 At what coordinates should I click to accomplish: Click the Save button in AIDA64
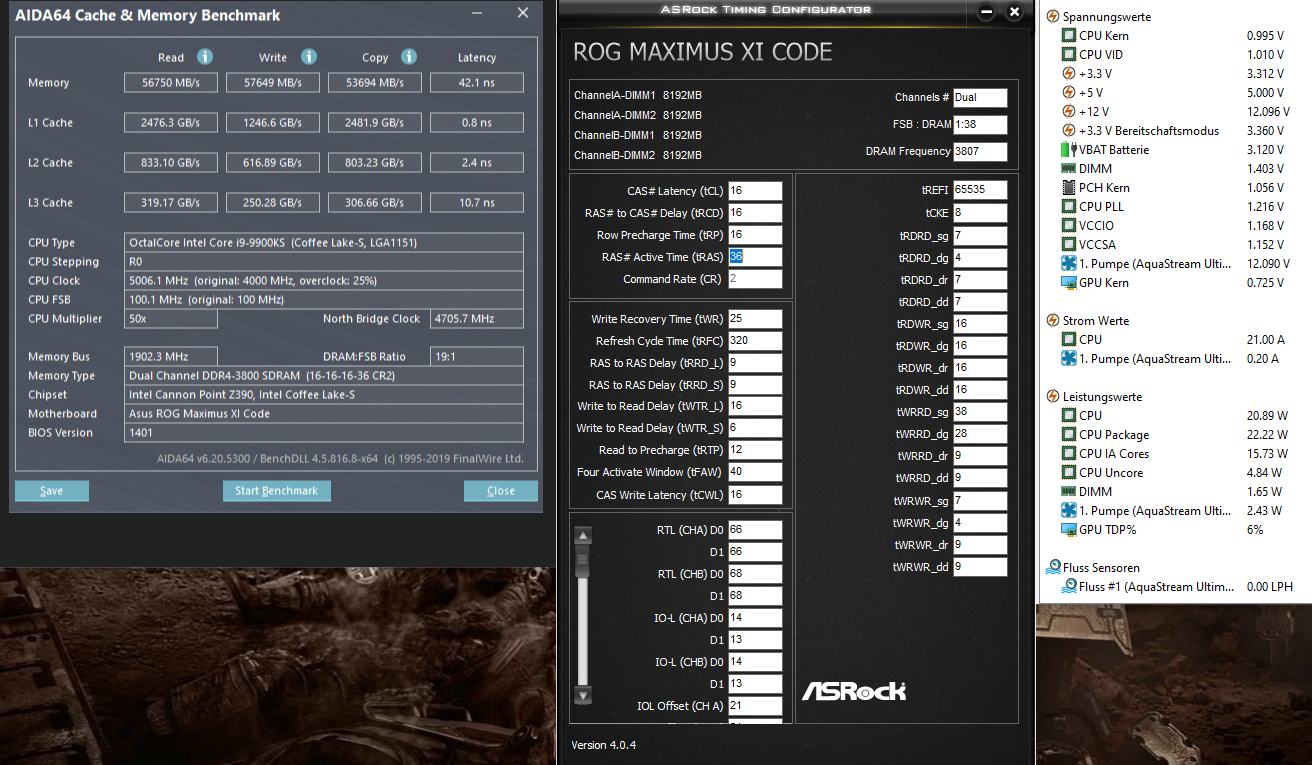52,491
